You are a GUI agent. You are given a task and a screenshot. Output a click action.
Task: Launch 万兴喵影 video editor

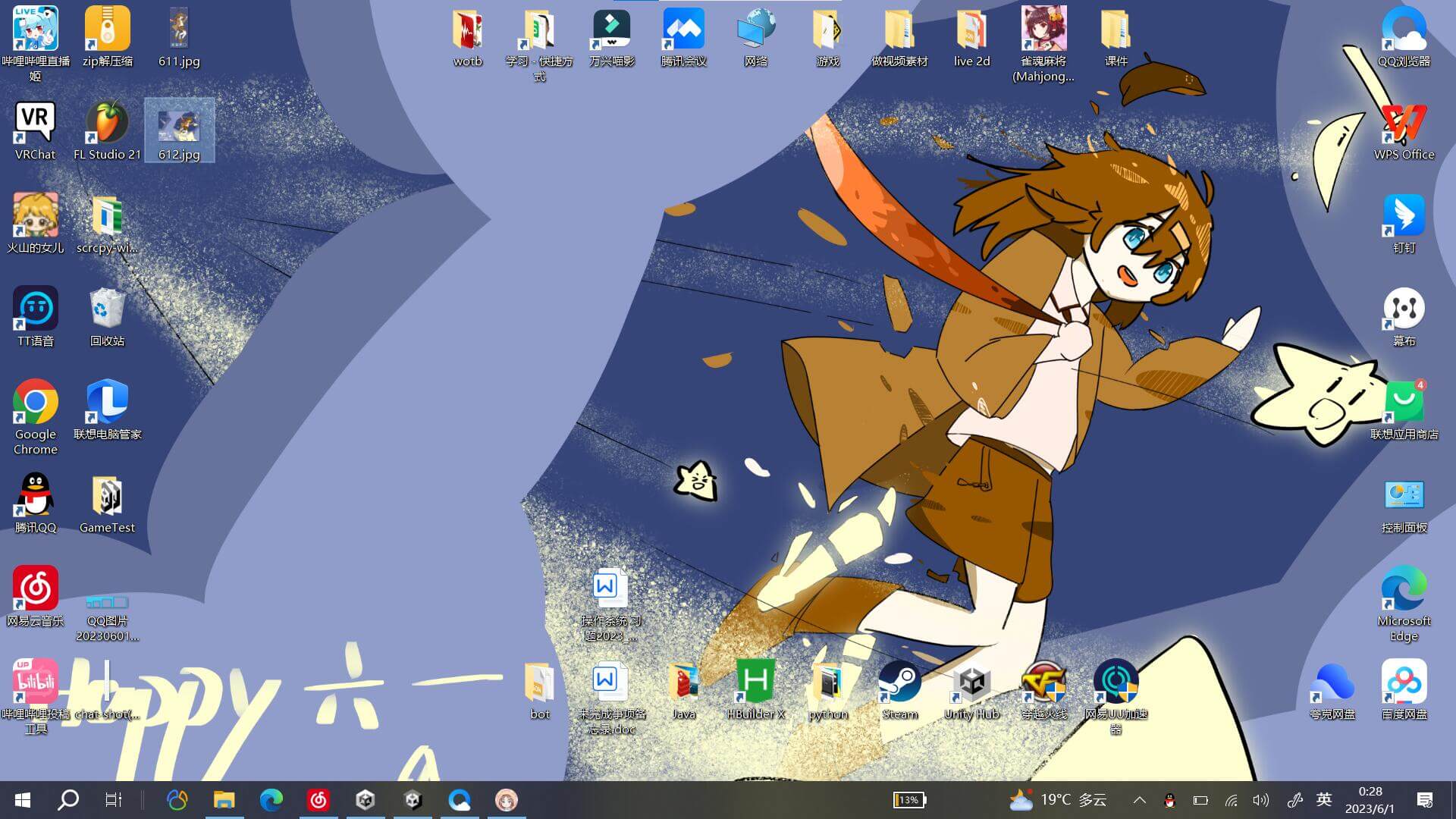click(x=611, y=38)
